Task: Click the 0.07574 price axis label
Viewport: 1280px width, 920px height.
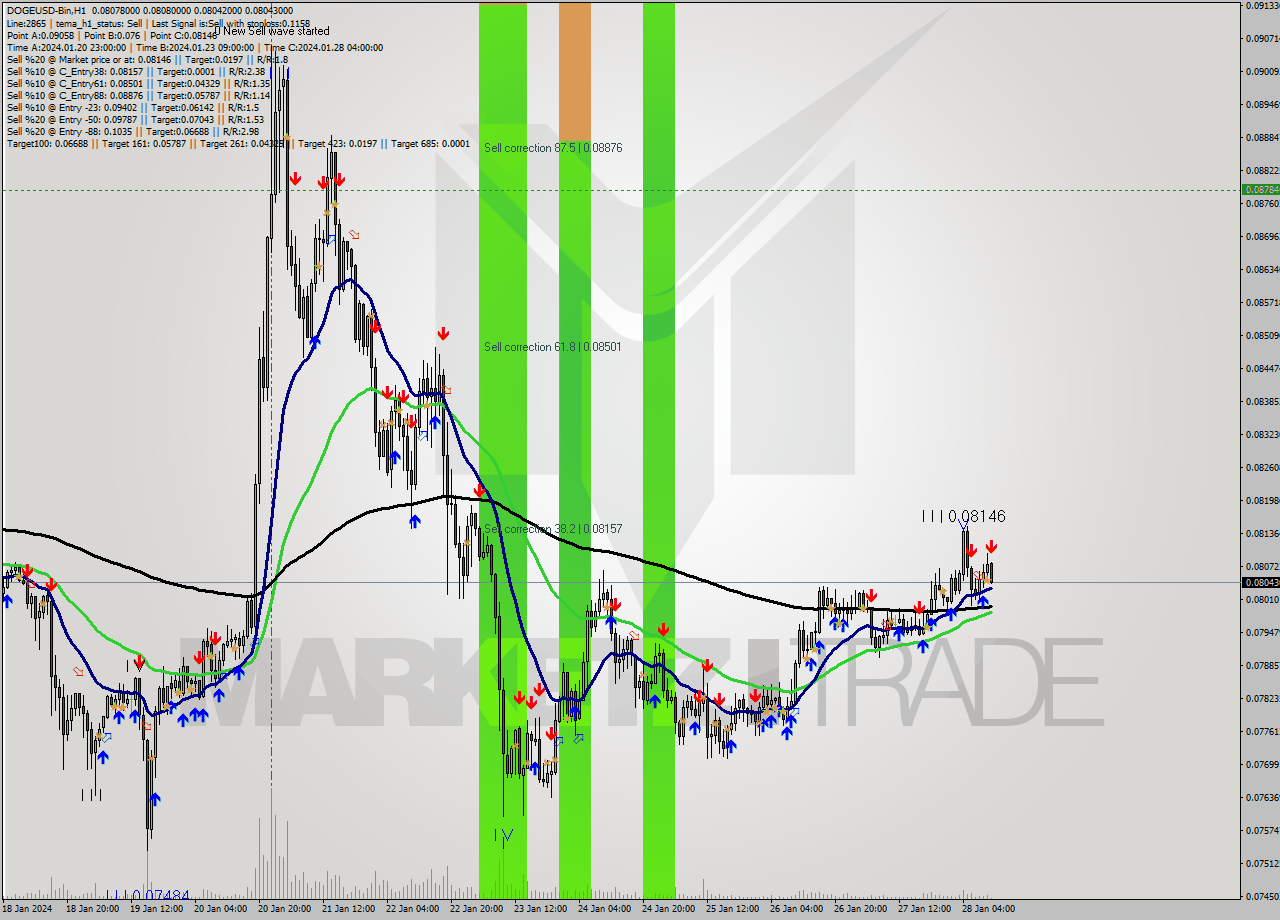Action: [1261, 830]
